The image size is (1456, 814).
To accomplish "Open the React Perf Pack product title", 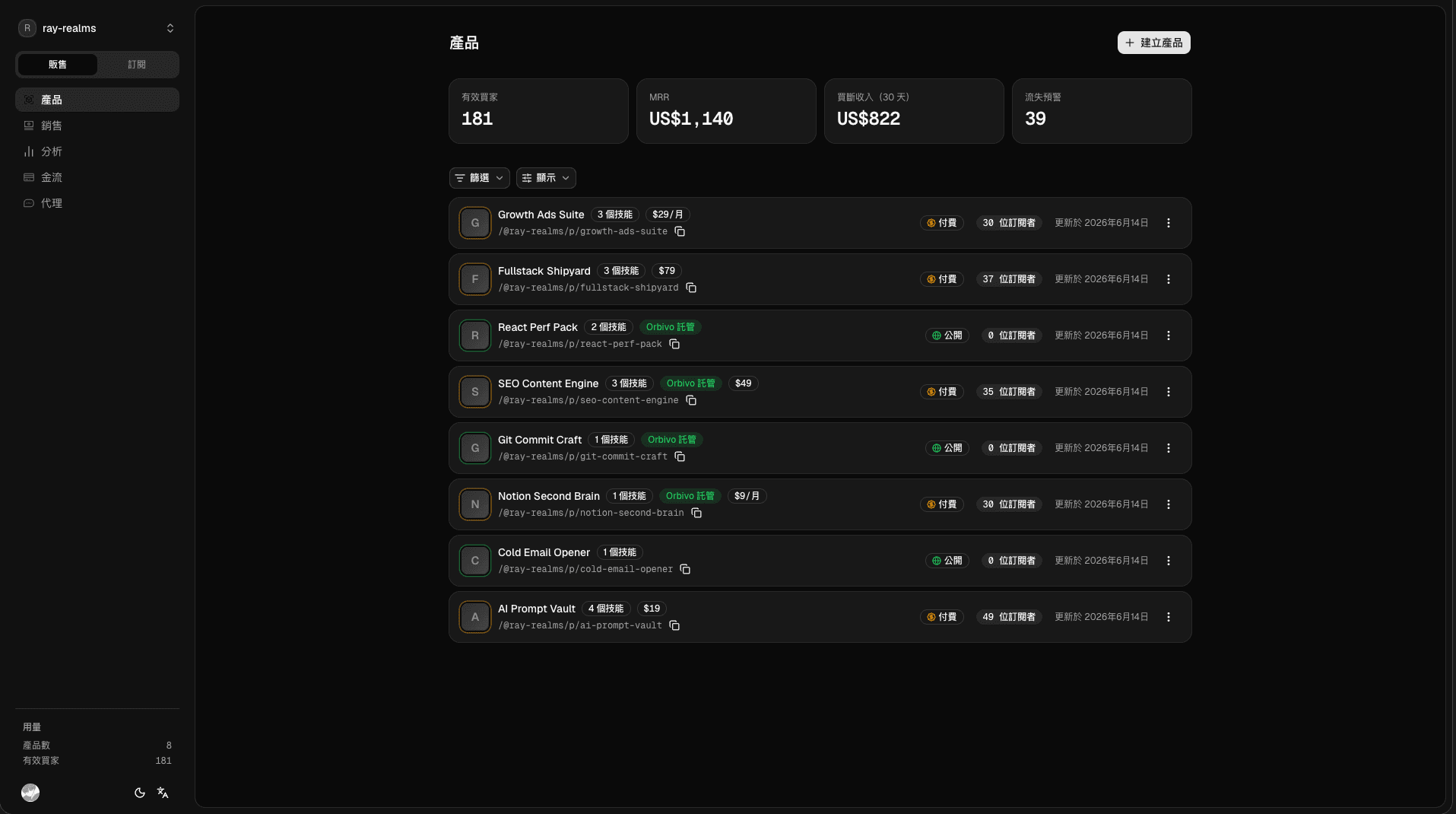I will pos(538,327).
